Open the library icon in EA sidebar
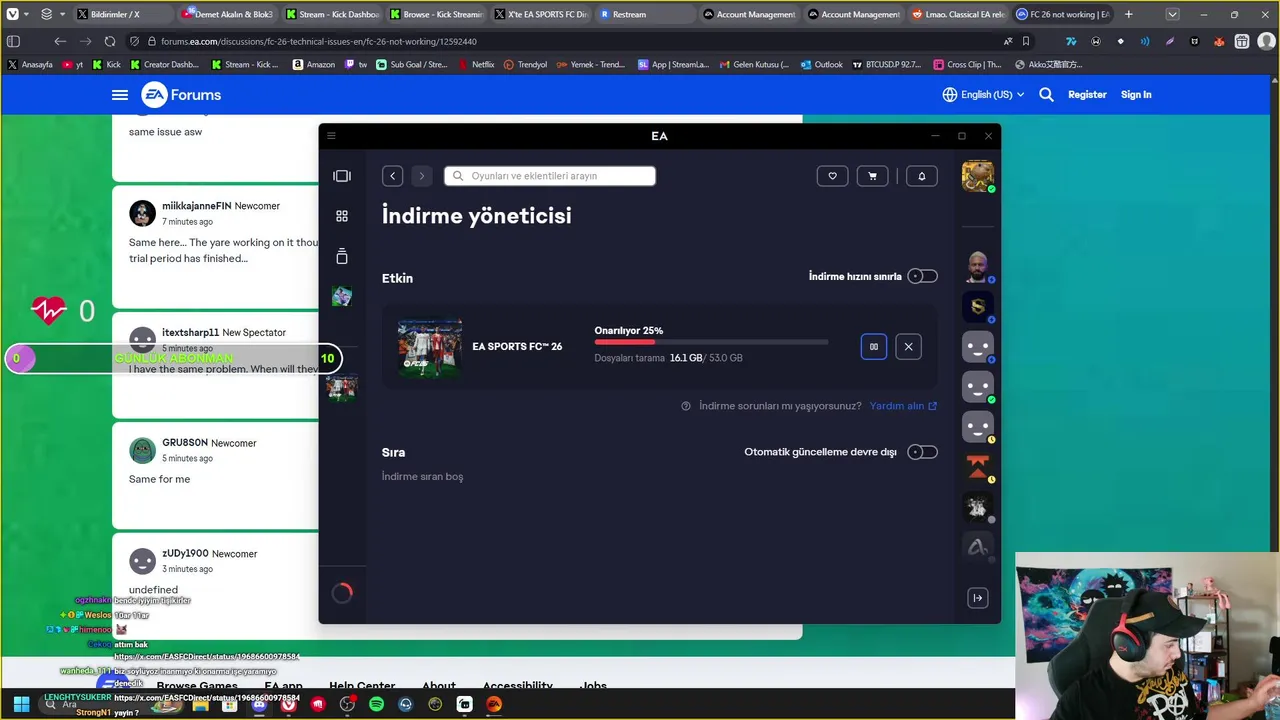This screenshot has width=1280, height=720. coord(342,256)
